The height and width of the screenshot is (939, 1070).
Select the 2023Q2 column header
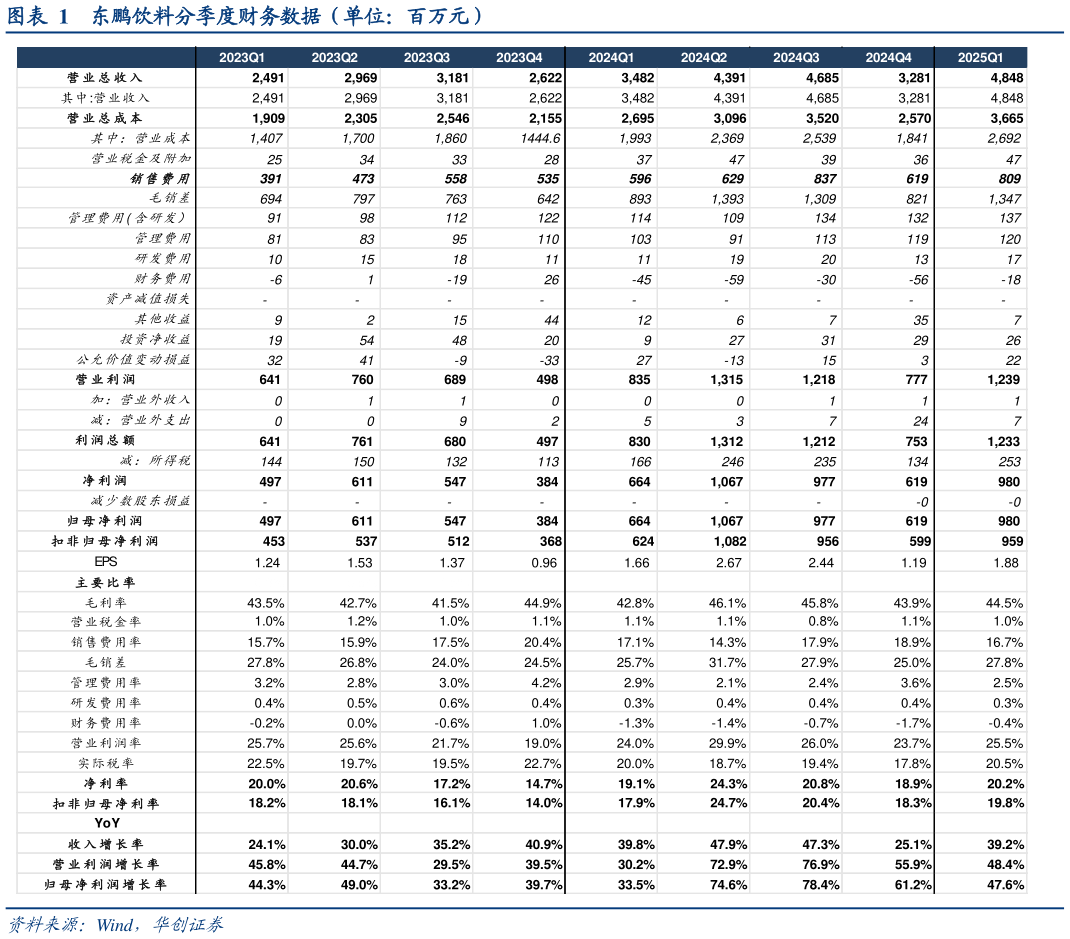click(334, 58)
